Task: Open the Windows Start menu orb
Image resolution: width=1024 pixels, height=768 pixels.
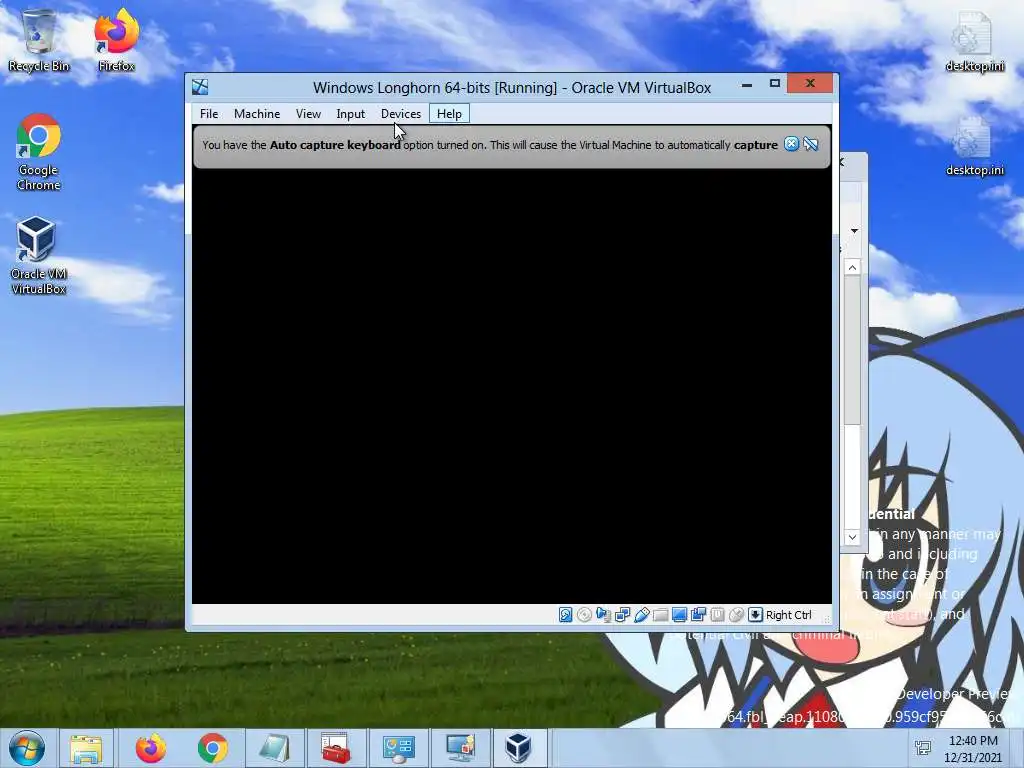Action: point(27,748)
